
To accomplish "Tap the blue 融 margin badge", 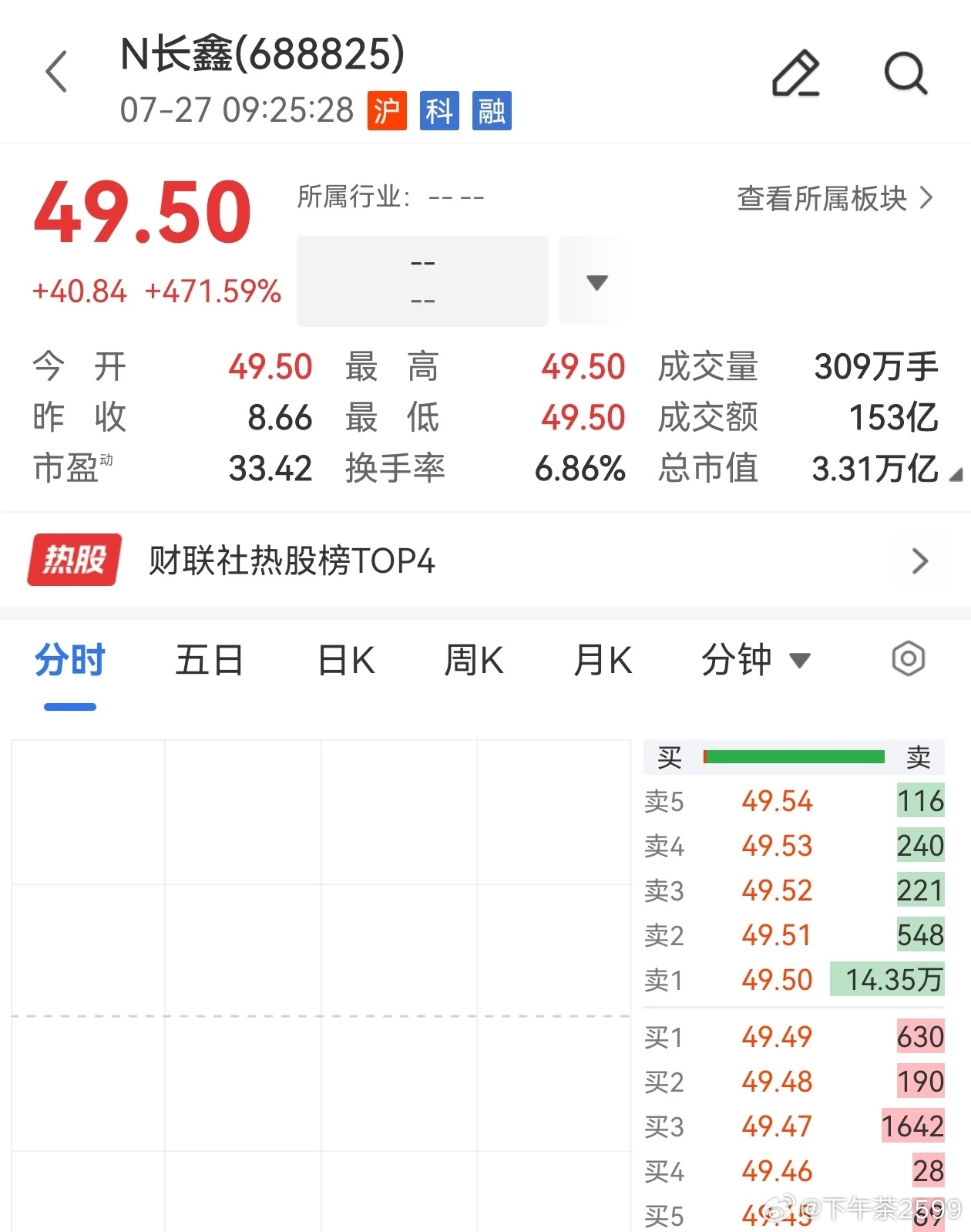I will (492, 110).
